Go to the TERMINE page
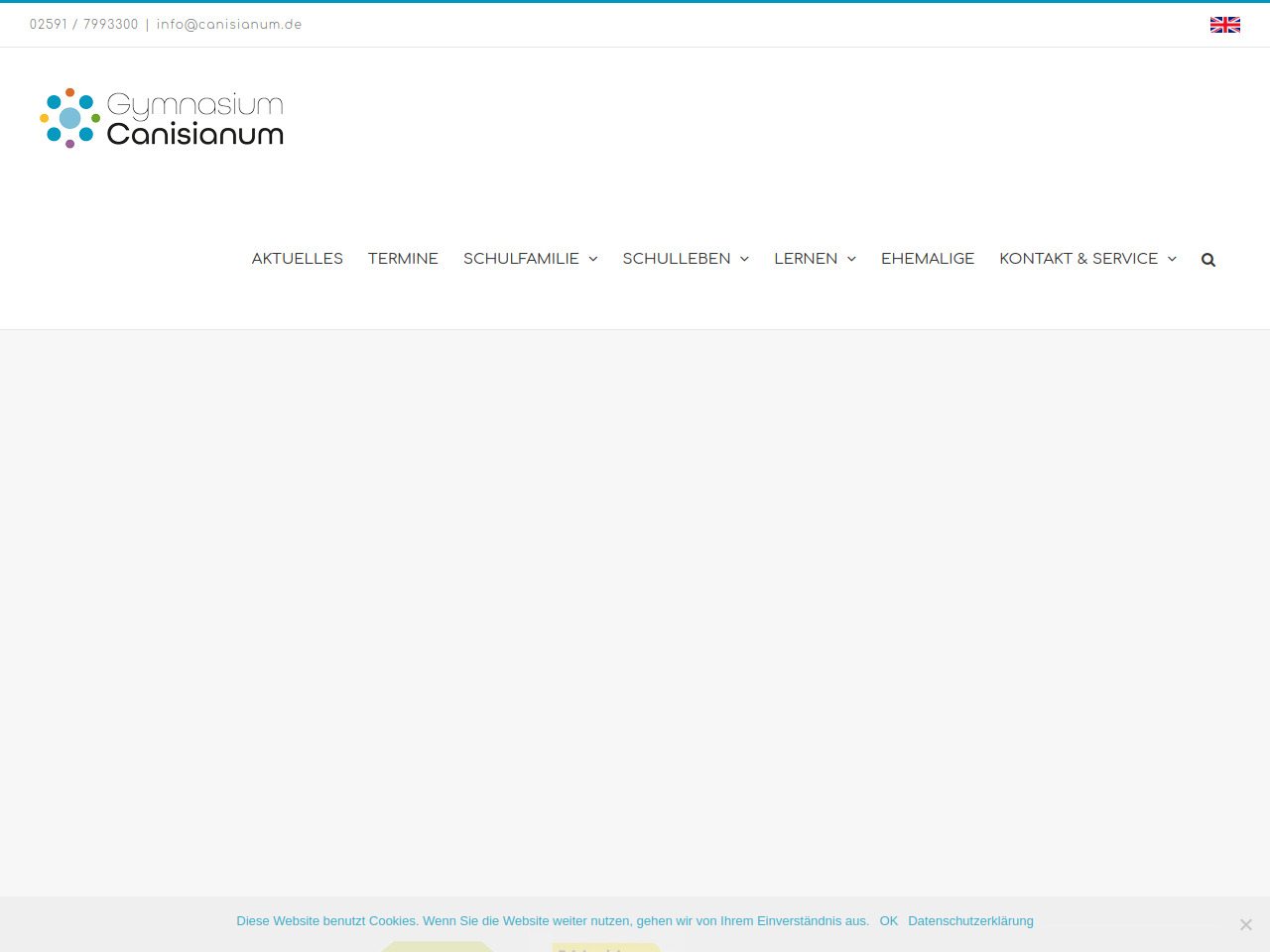 pyautogui.click(x=403, y=259)
